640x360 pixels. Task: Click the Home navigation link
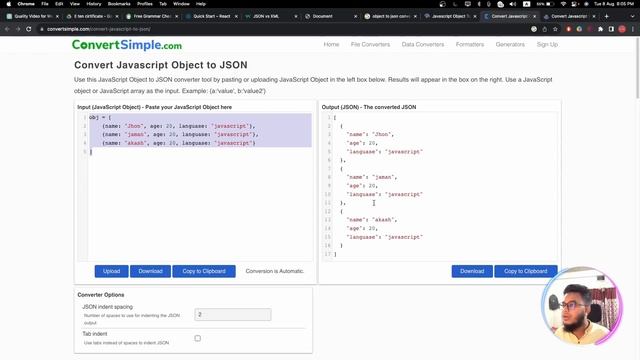tap(331, 44)
